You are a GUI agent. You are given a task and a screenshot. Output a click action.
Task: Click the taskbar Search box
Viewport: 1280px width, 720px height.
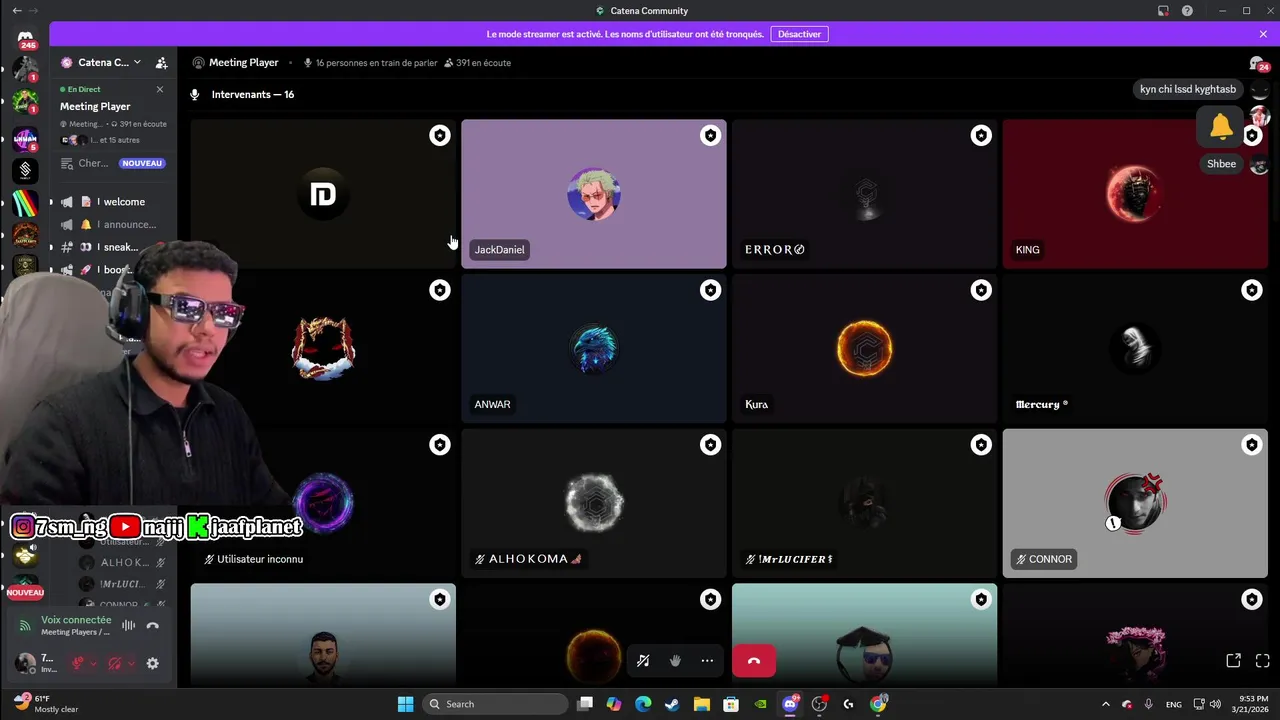pos(495,704)
